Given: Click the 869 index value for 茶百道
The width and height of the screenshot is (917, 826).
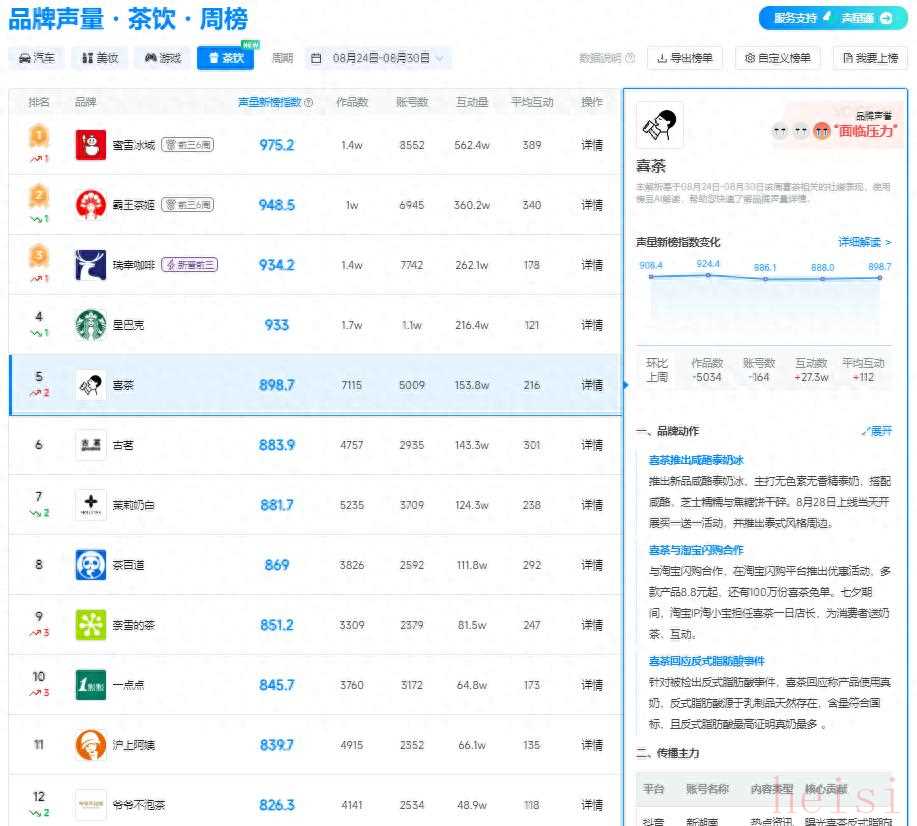Looking at the screenshot, I should [x=277, y=565].
